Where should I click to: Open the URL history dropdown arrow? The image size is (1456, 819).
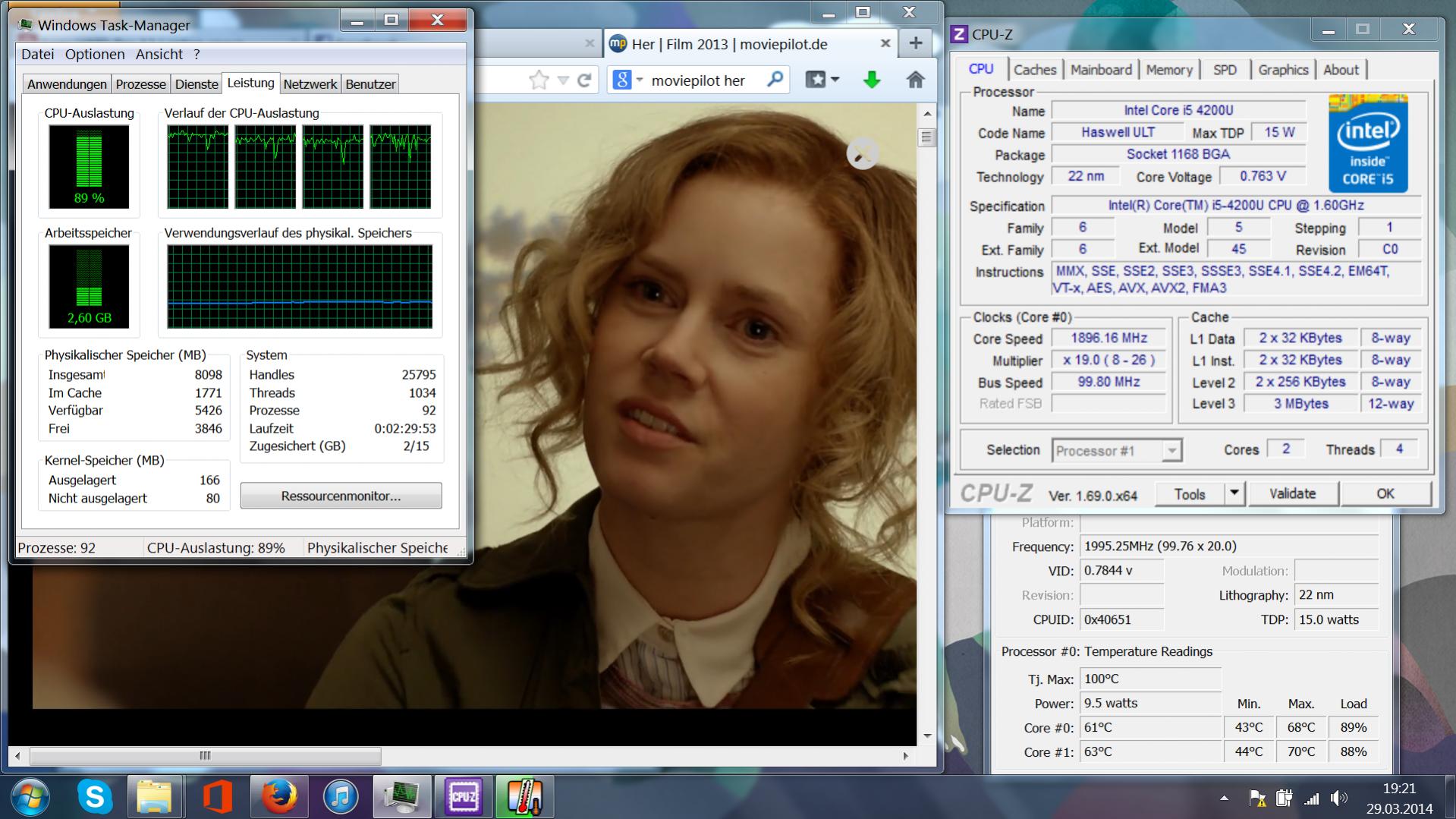click(563, 80)
